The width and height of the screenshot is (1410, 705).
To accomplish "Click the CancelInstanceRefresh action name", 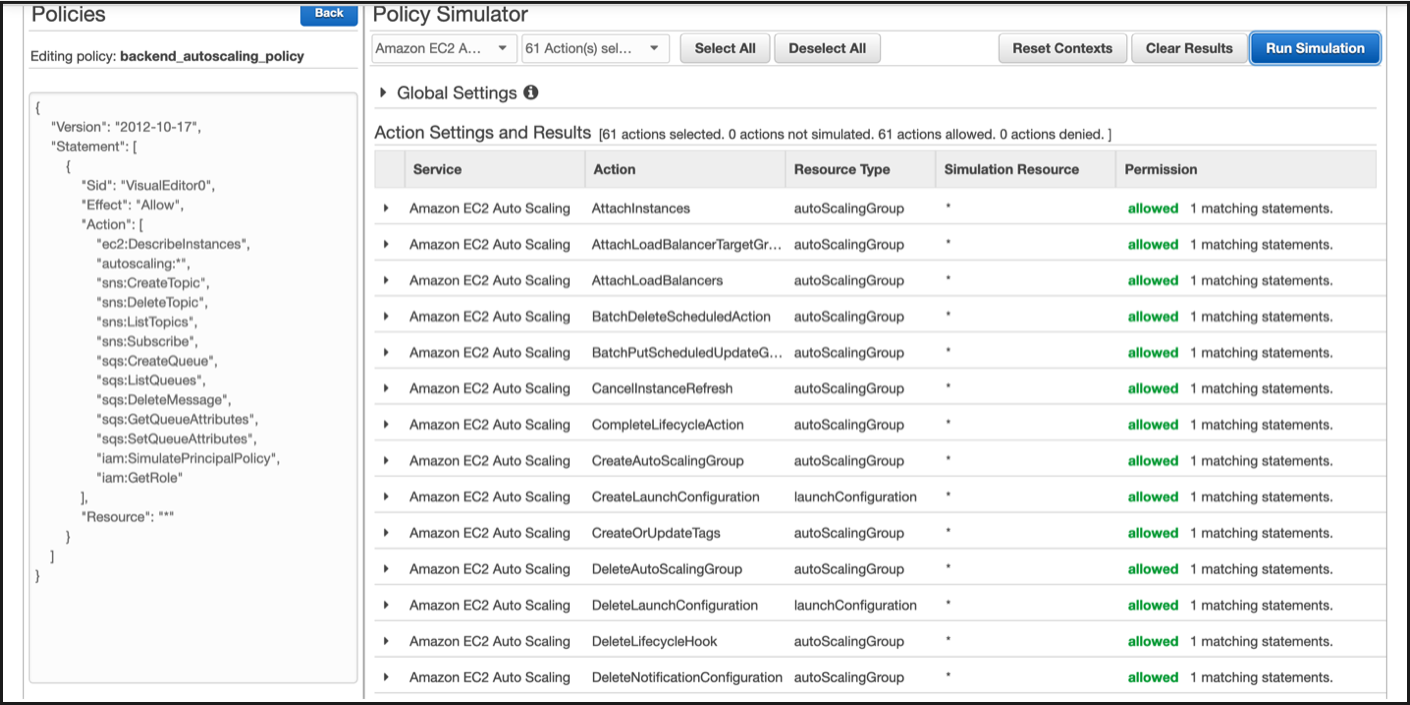I will [662, 389].
